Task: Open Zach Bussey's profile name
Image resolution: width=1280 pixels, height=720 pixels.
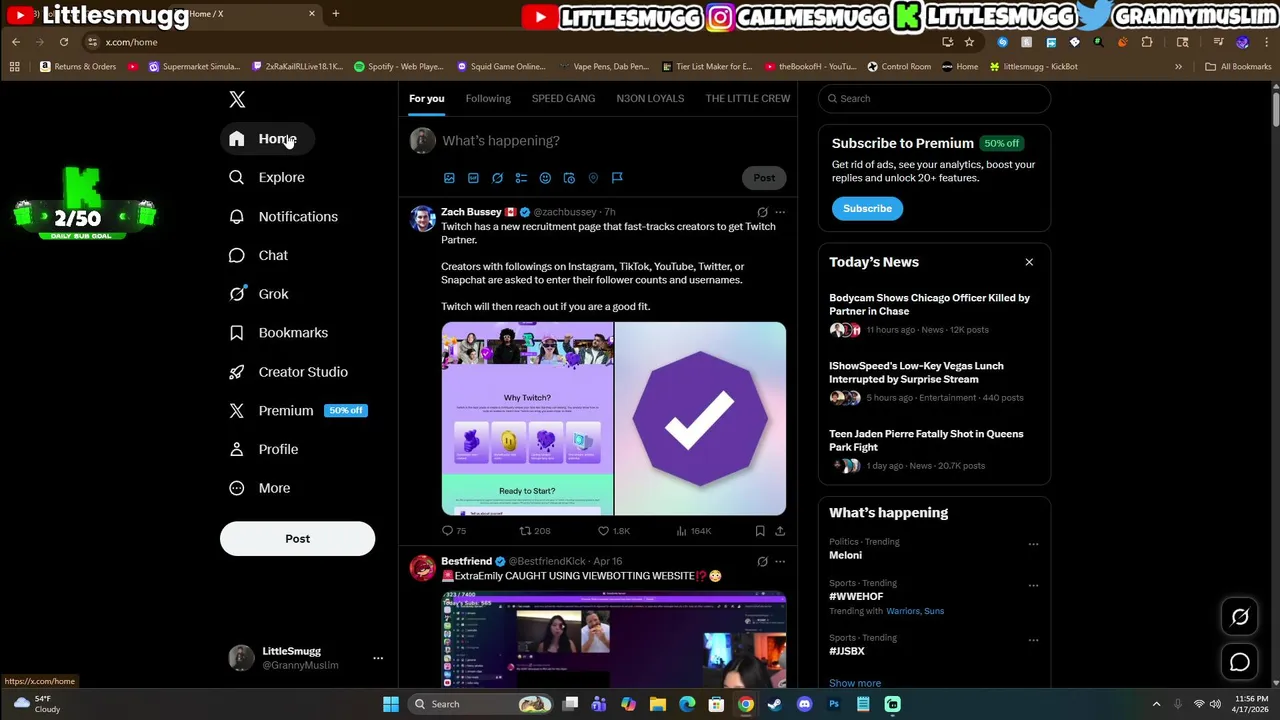Action: click(x=471, y=212)
